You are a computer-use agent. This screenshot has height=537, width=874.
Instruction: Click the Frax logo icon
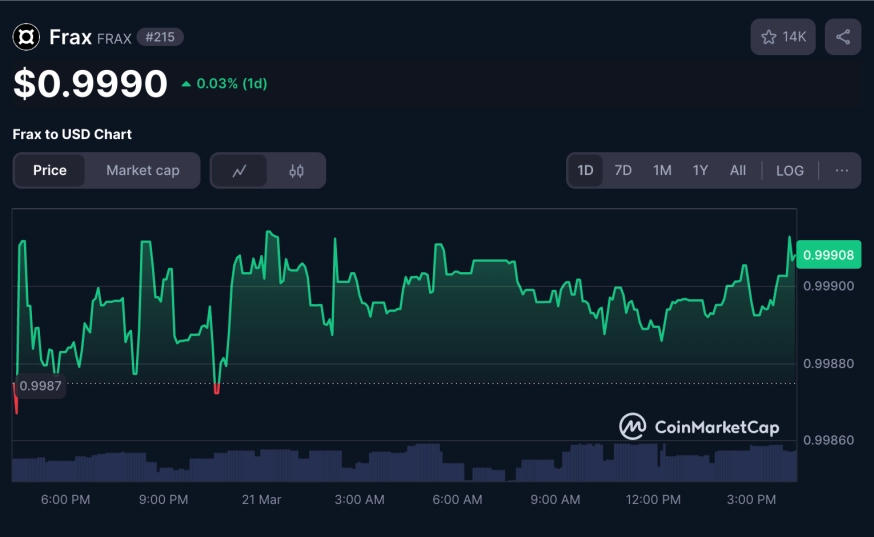pos(25,37)
